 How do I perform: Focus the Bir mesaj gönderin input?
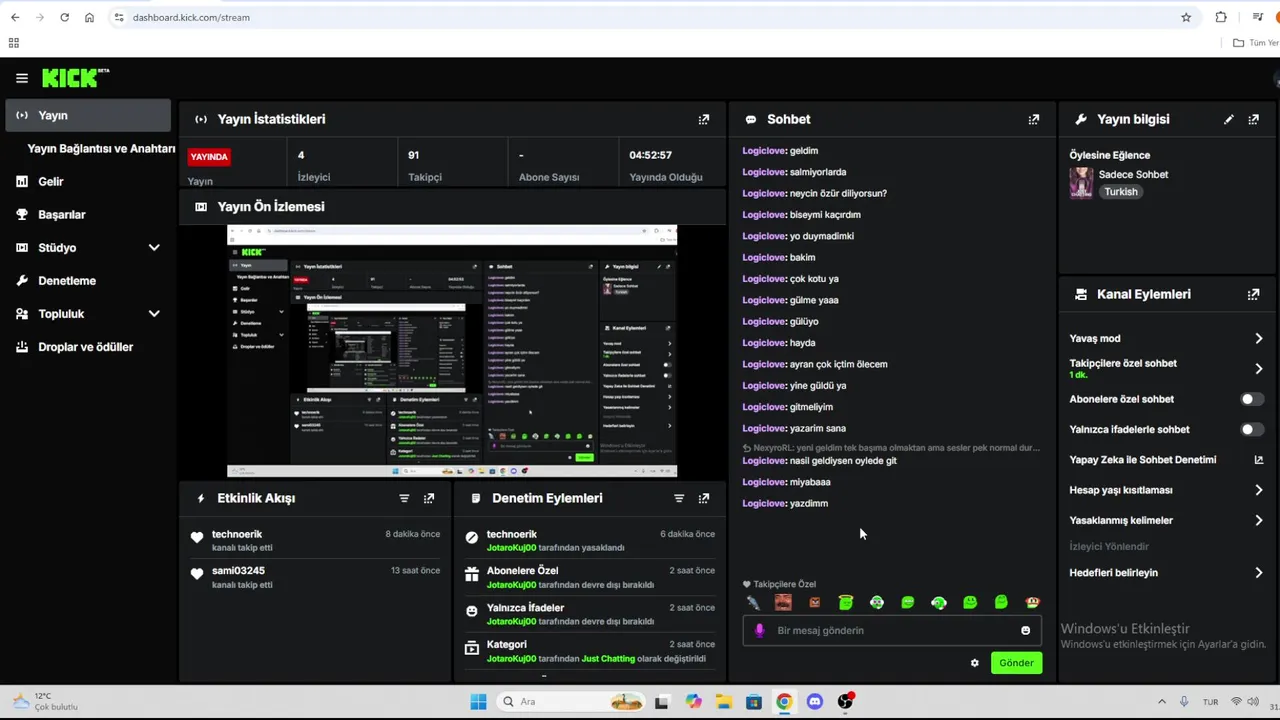tap(892, 630)
